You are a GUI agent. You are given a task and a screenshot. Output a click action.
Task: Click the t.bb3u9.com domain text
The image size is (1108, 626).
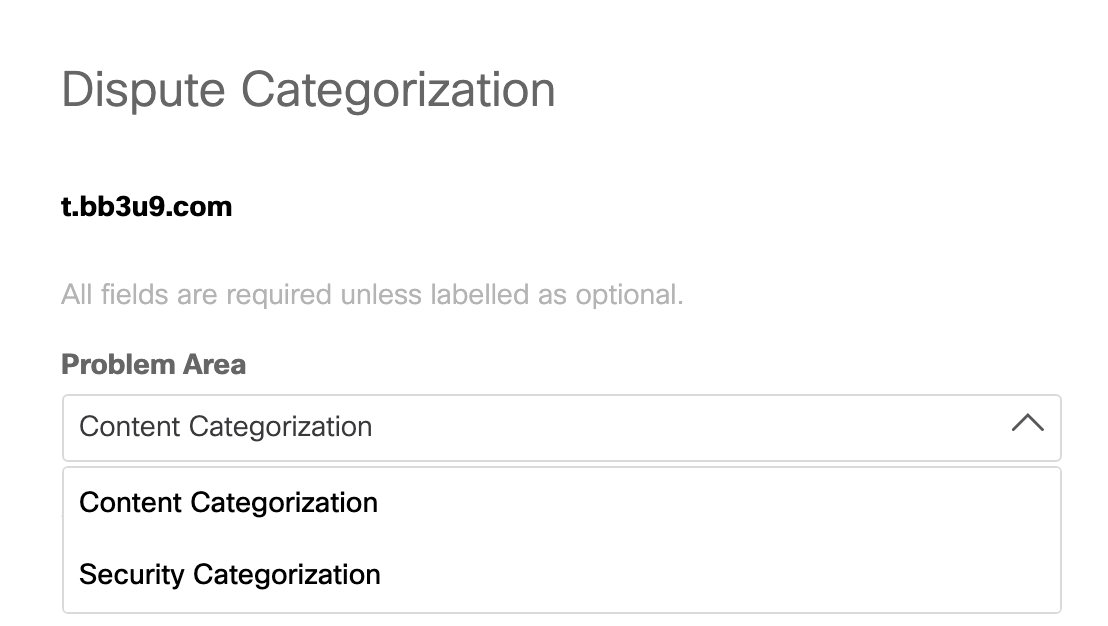[146, 207]
